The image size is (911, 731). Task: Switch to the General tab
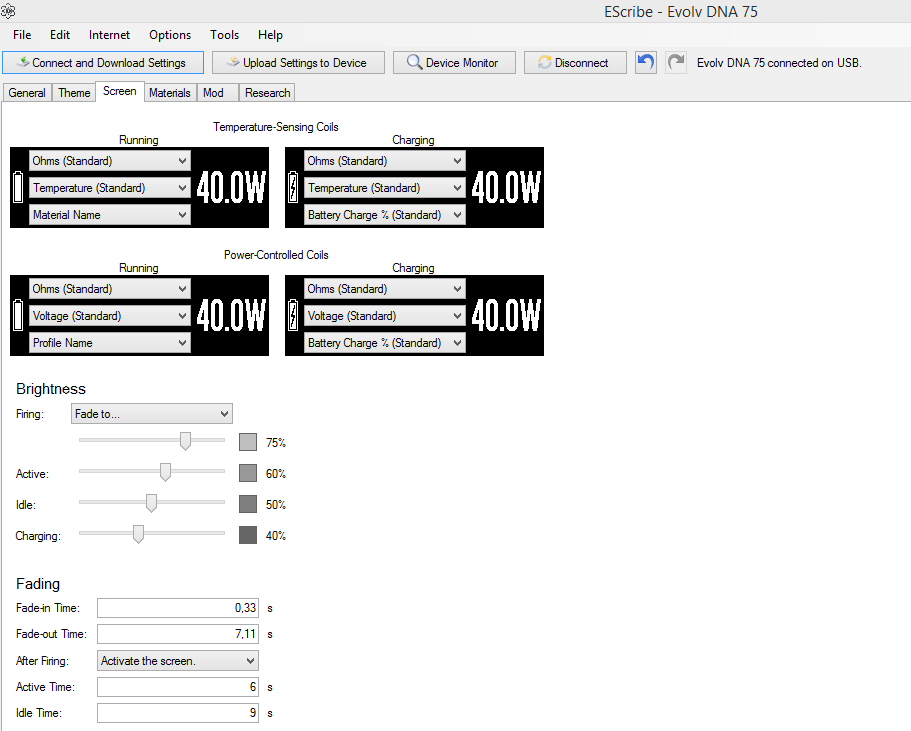tap(27, 93)
